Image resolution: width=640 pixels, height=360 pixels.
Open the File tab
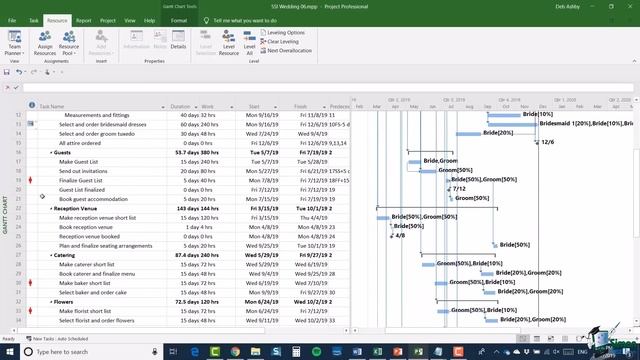(x=12, y=20)
